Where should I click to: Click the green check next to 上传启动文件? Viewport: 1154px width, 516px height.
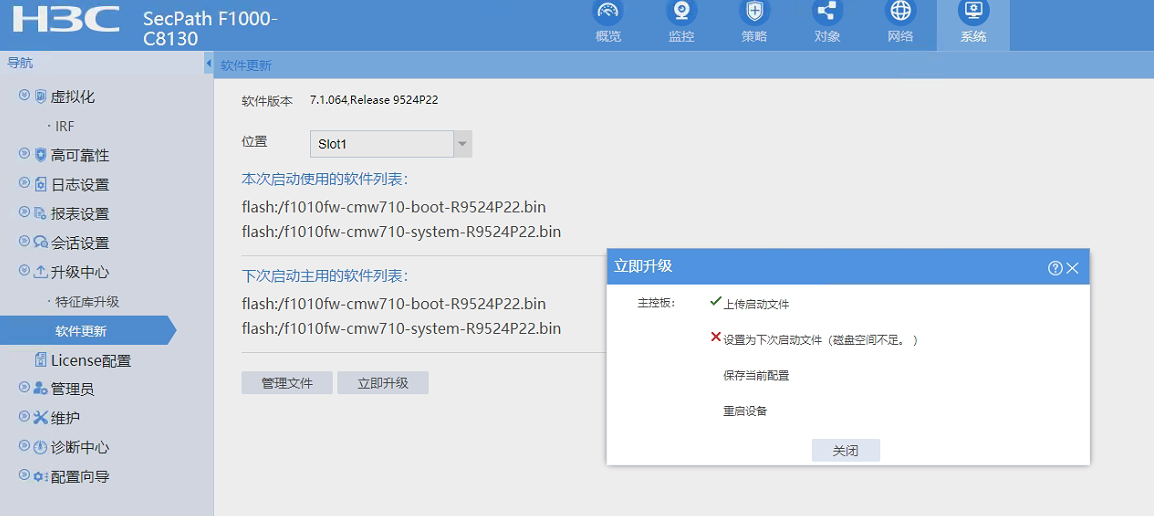pos(715,302)
